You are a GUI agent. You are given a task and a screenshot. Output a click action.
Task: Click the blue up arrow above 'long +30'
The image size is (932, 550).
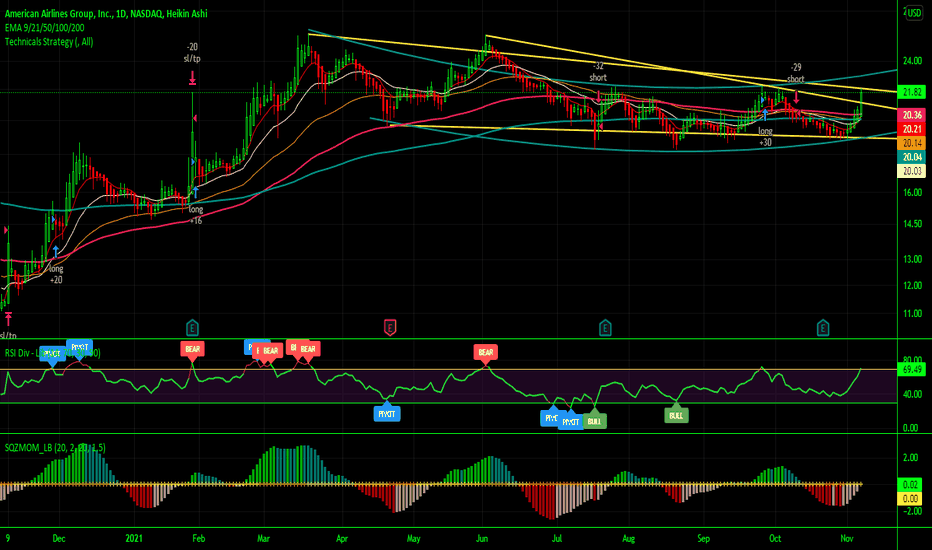[x=766, y=115]
